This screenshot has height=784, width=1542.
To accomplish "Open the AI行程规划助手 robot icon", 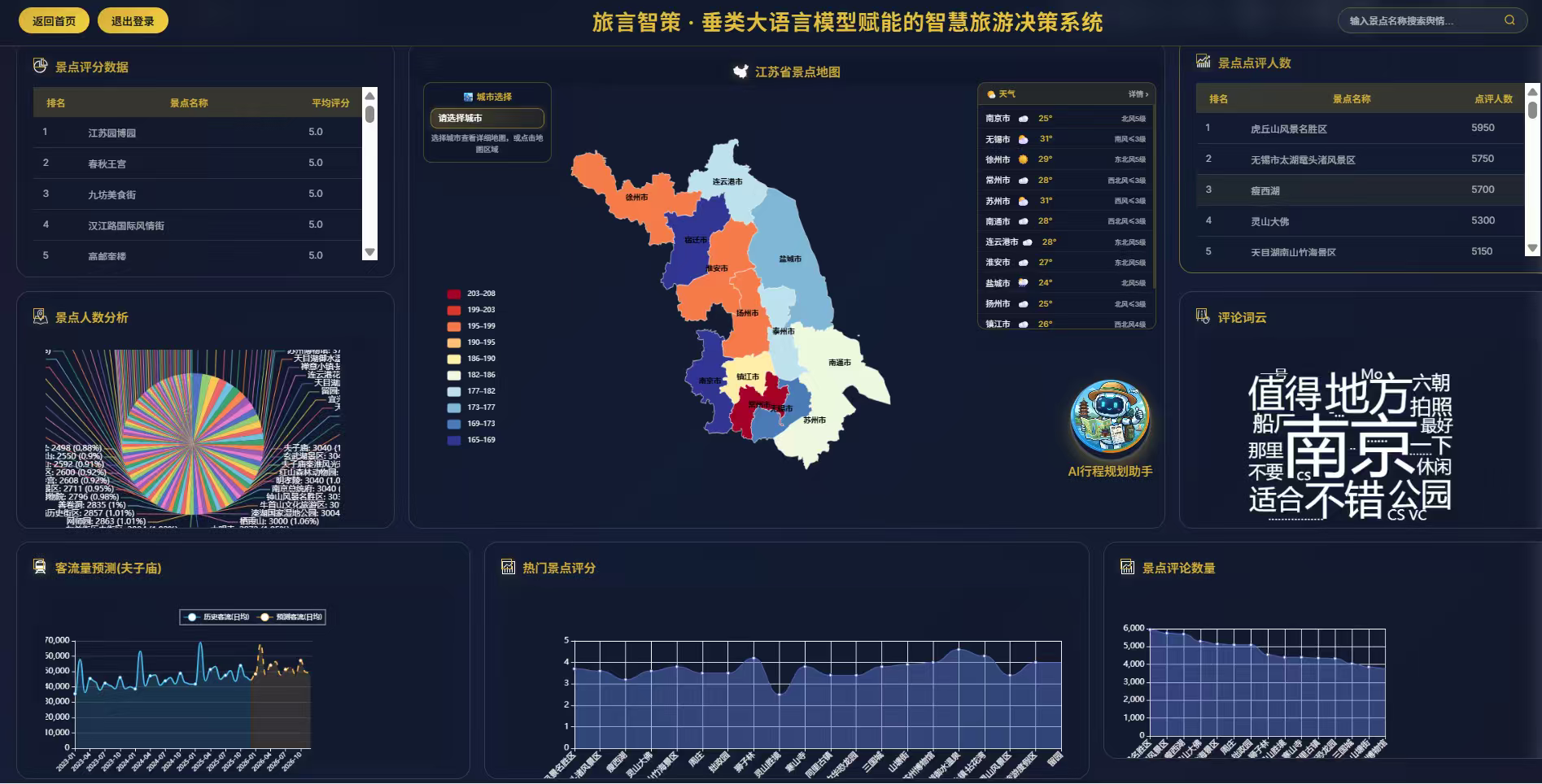I will [x=1110, y=418].
